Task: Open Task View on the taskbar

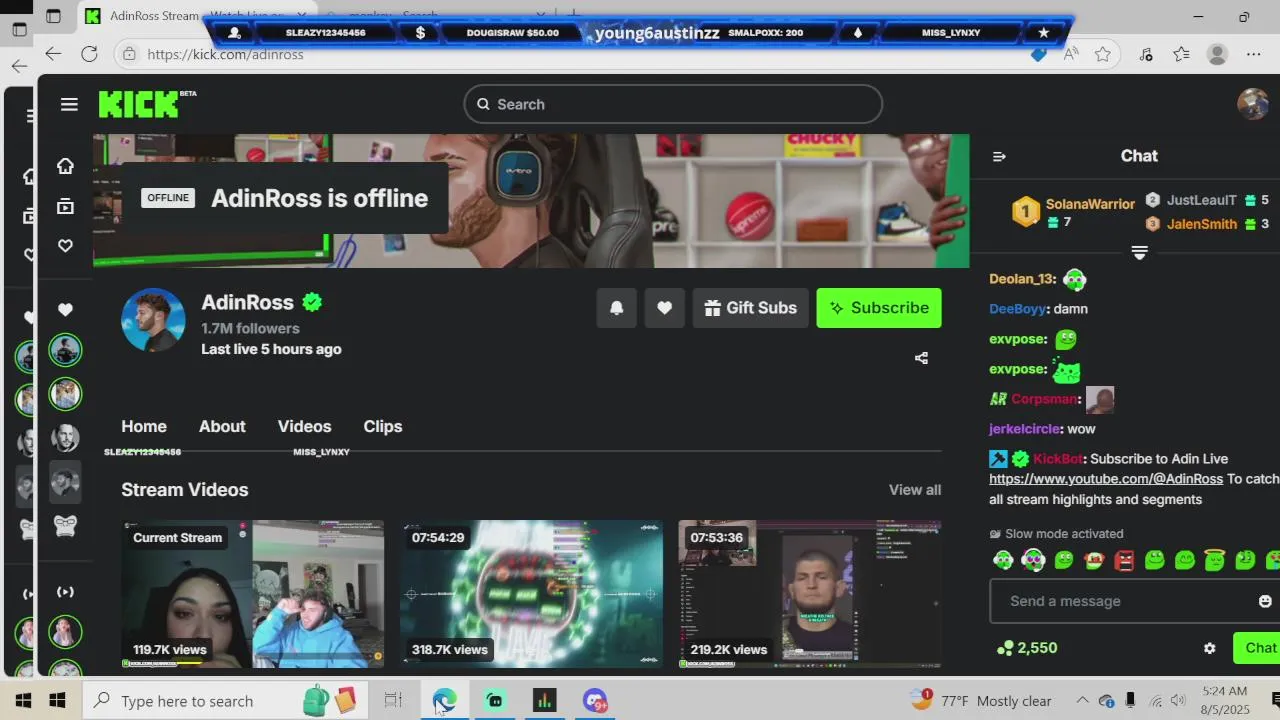Action: coord(393,701)
